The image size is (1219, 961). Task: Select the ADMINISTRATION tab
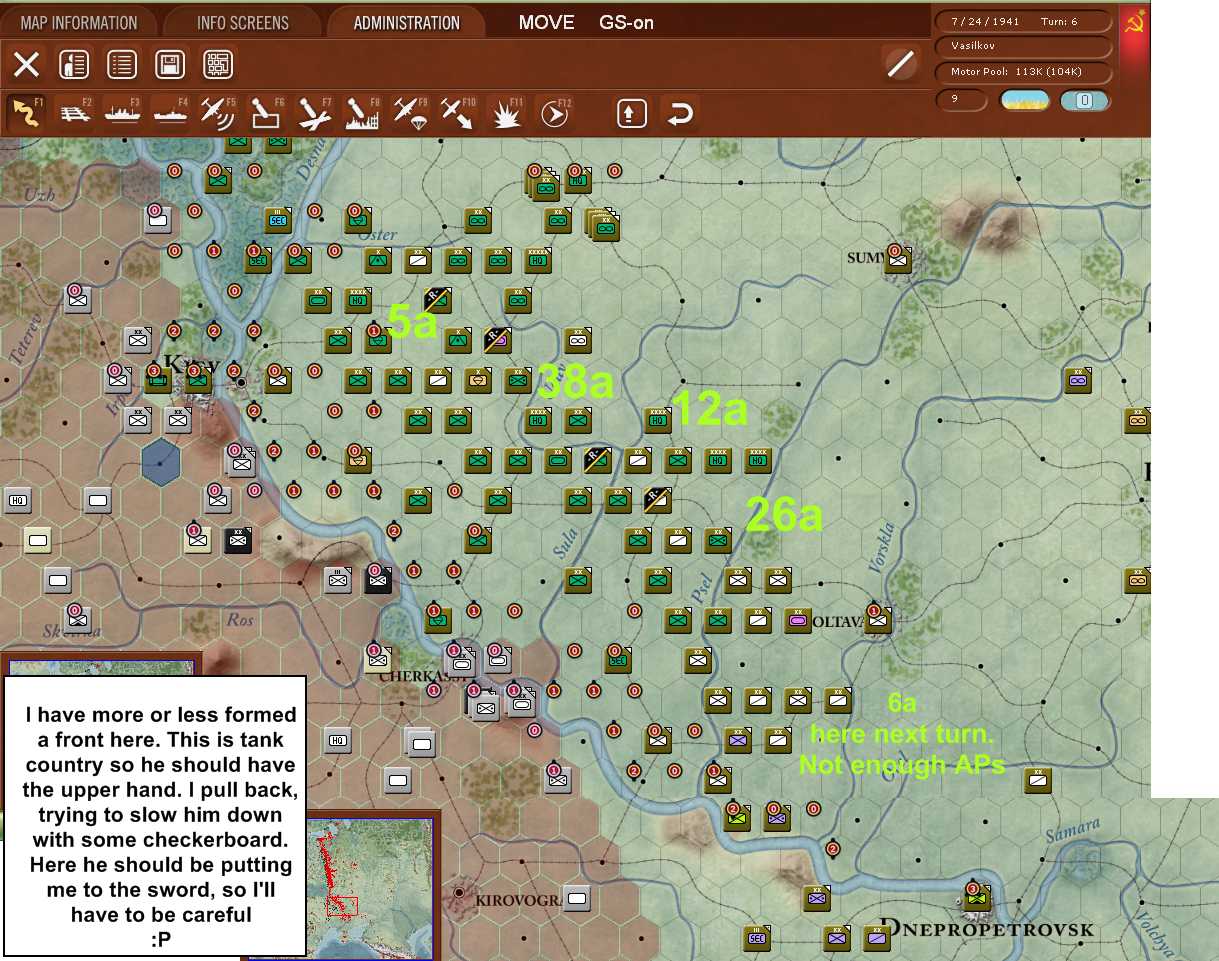tap(406, 22)
